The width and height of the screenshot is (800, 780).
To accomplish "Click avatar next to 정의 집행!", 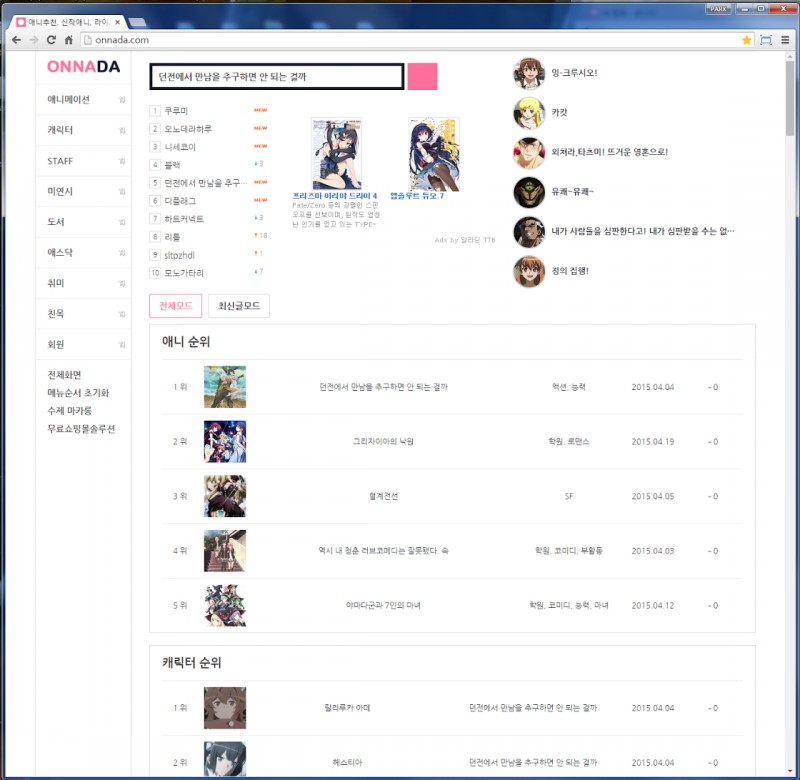I will [x=528, y=271].
